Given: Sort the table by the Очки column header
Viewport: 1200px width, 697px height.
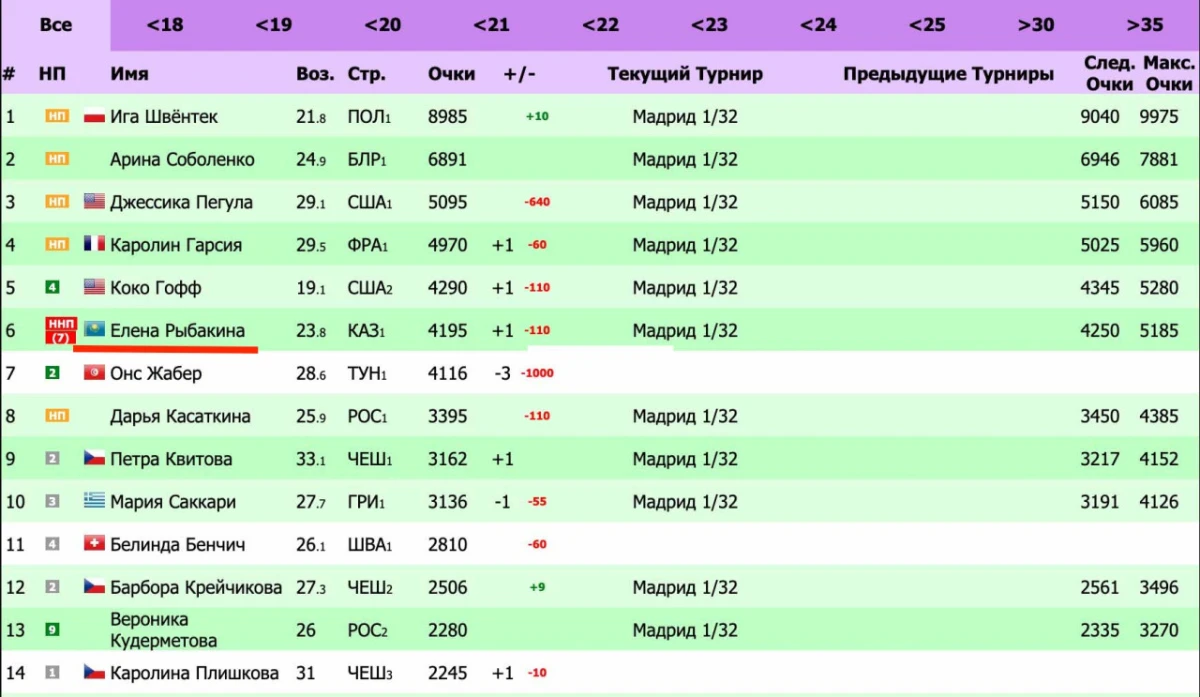Looking at the screenshot, I should pos(451,74).
